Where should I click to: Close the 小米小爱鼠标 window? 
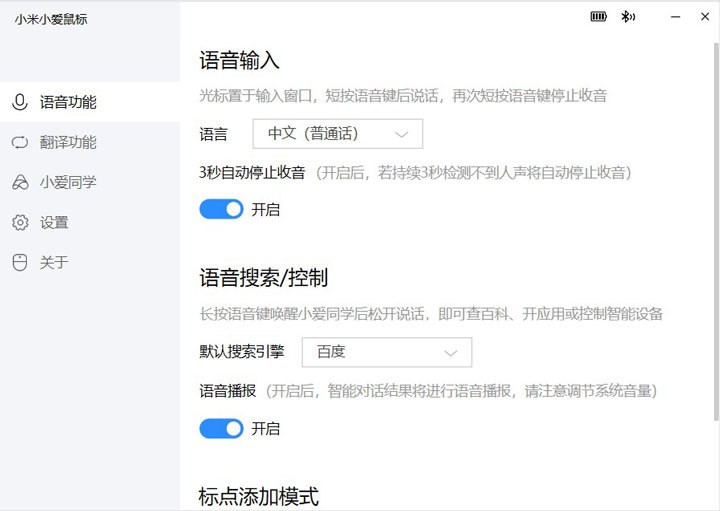pos(705,17)
